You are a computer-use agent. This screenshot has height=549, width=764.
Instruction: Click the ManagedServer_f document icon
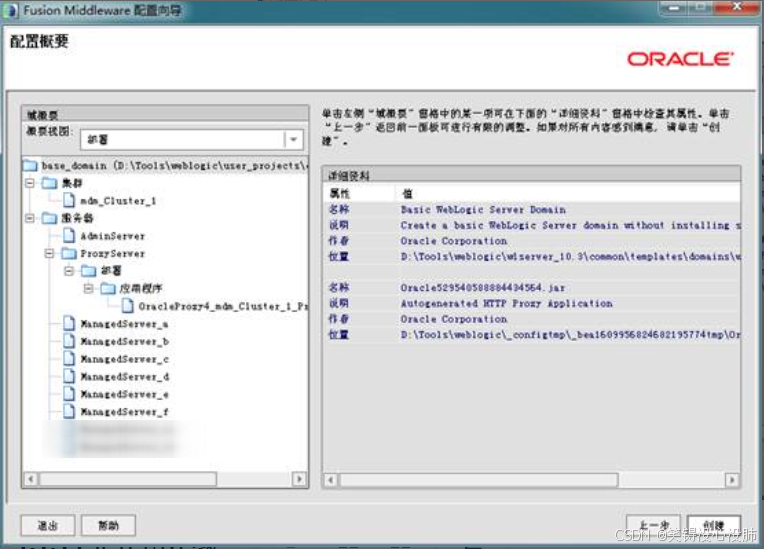[x=69, y=412]
